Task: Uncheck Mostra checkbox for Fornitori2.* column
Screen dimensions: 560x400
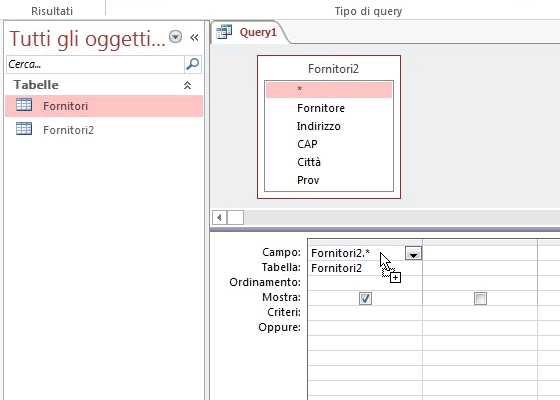Action: (x=365, y=298)
